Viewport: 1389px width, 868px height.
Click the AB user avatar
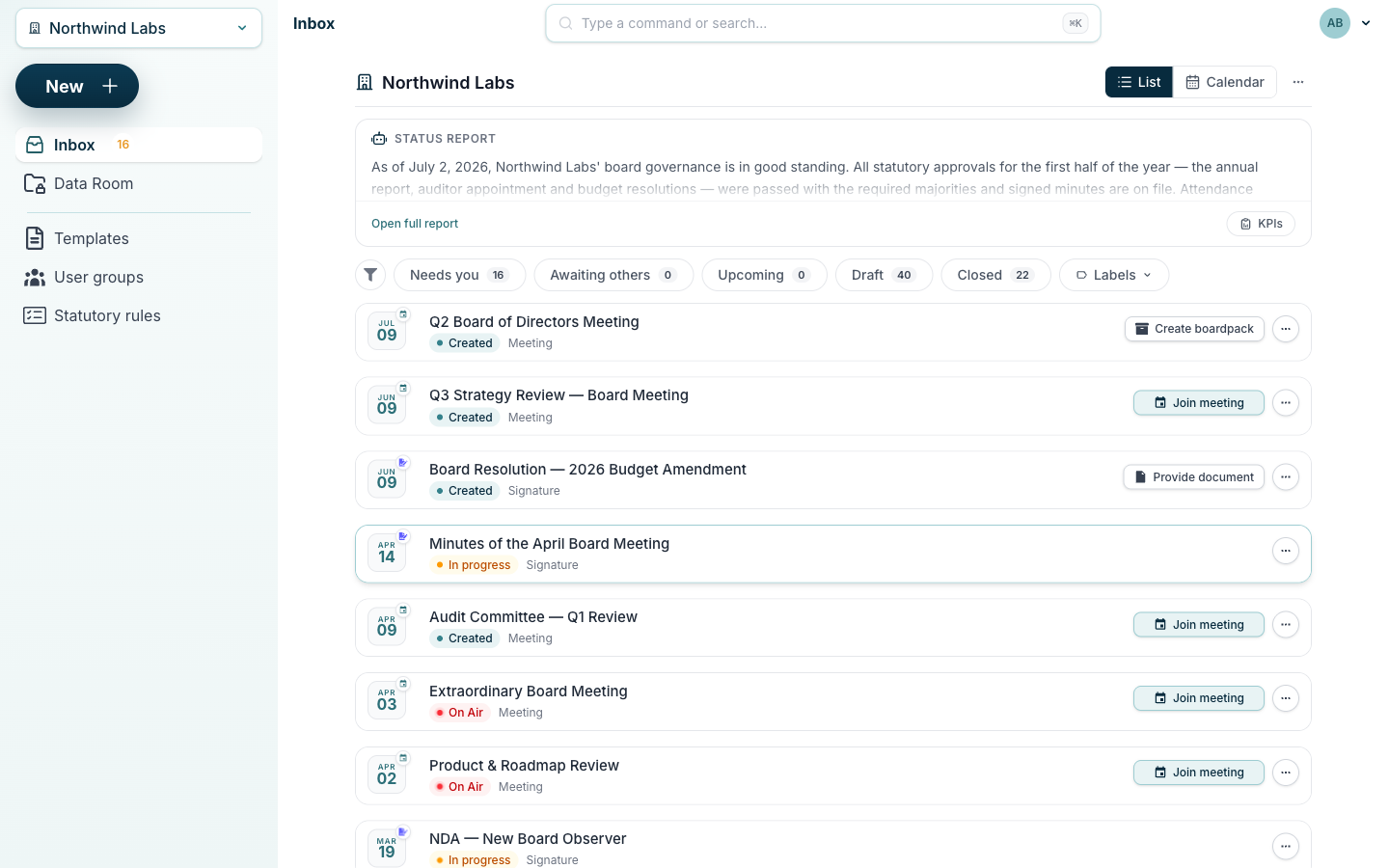pyautogui.click(x=1335, y=23)
